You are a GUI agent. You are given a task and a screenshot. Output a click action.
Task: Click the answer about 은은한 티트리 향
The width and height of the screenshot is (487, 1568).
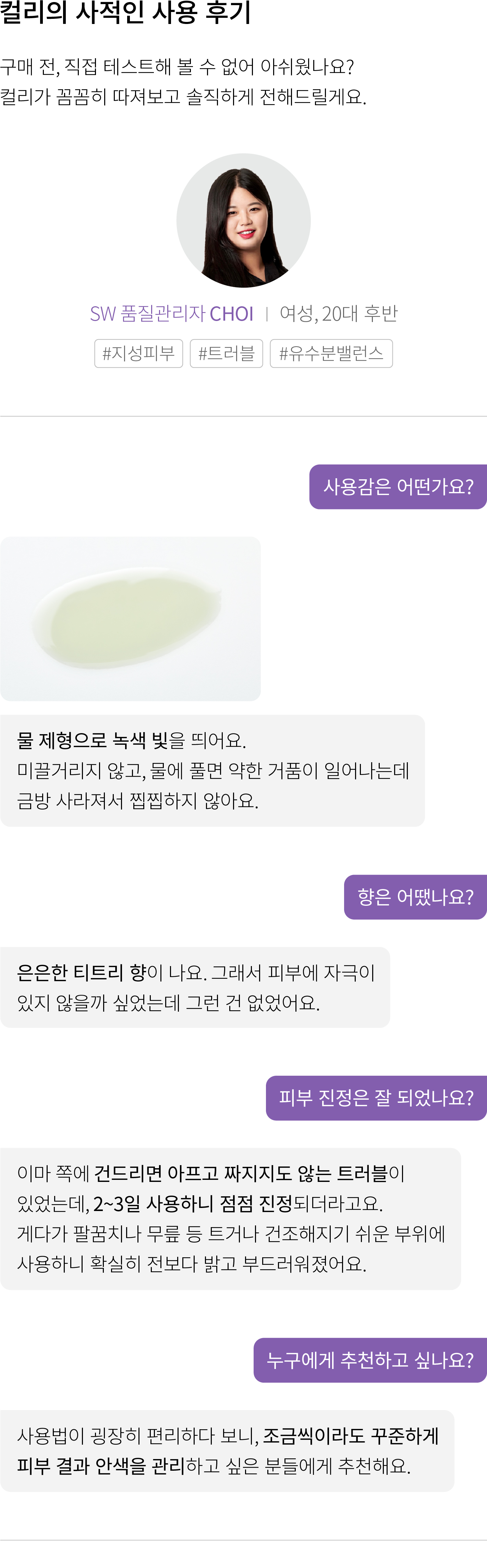click(x=195, y=987)
